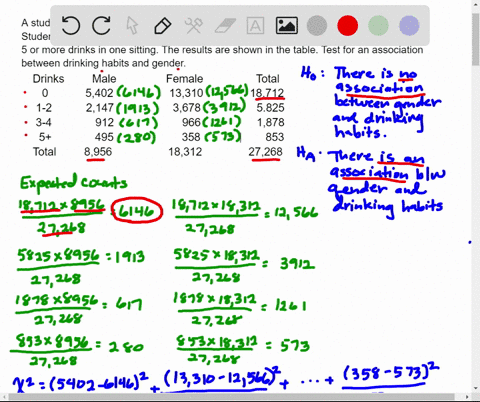Image resolution: width=480 pixels, height=402 pixels.
Task: Choose the gray color swatch
Action: pyautogui.click(x=317, y=26)
